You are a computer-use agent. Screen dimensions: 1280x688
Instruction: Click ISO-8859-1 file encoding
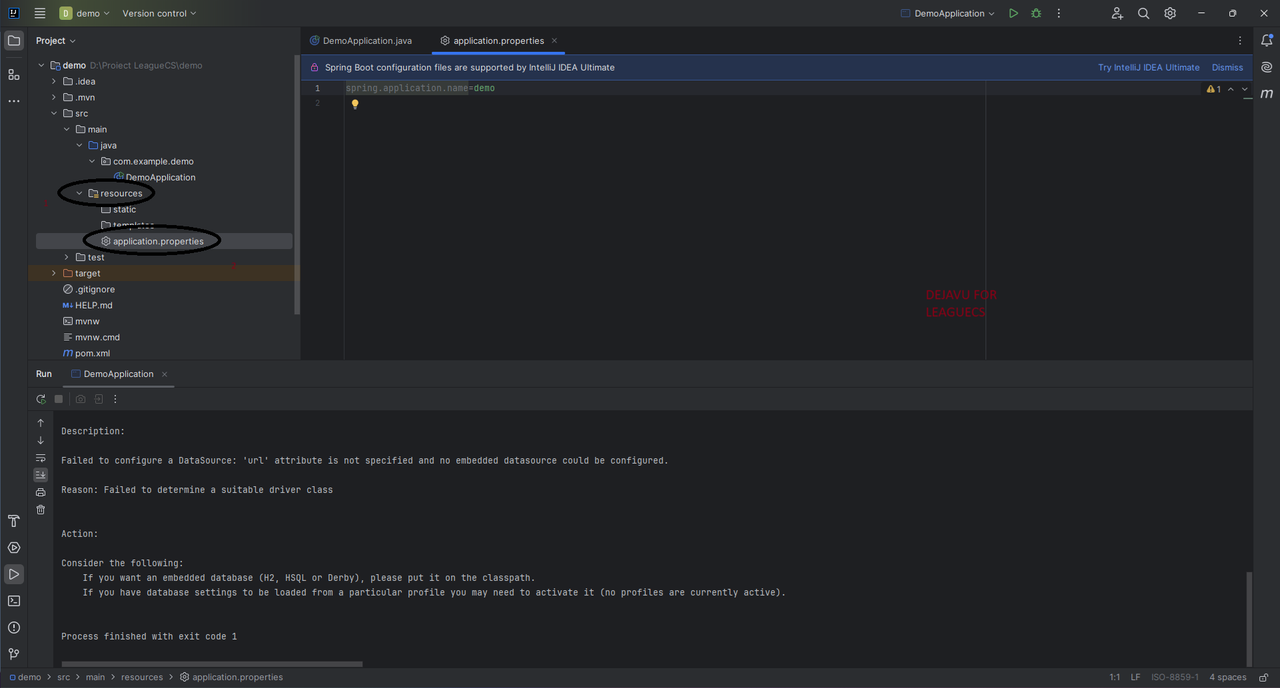[1175, 677]
